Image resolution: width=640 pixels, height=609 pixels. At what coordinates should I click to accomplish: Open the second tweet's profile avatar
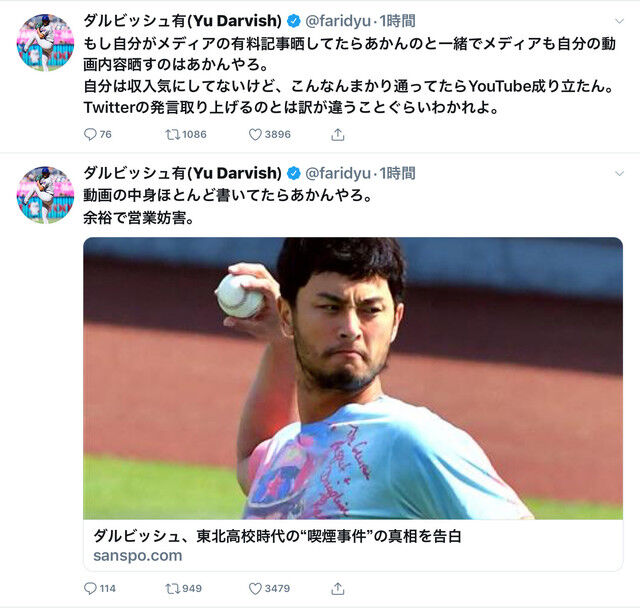[45, 195]
